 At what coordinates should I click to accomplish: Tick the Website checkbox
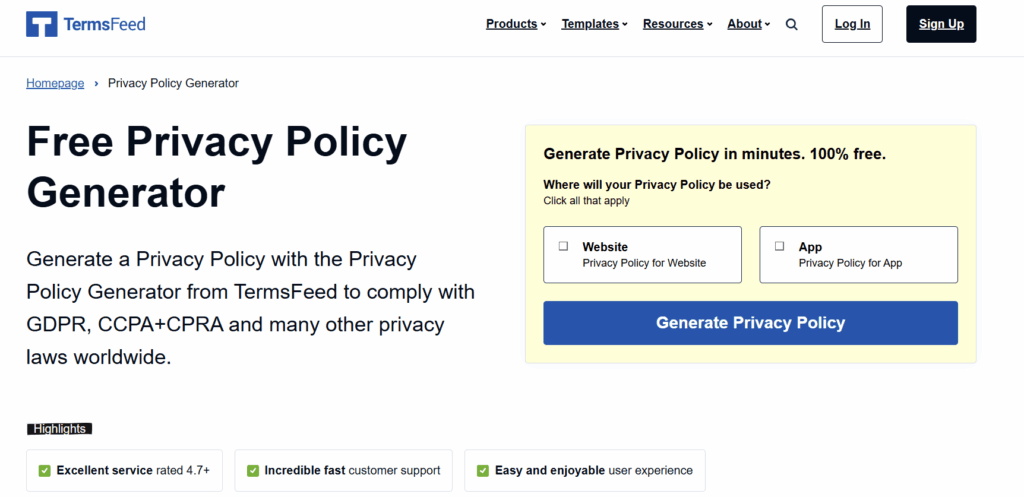pyautogui.click(x=563, y=246)
